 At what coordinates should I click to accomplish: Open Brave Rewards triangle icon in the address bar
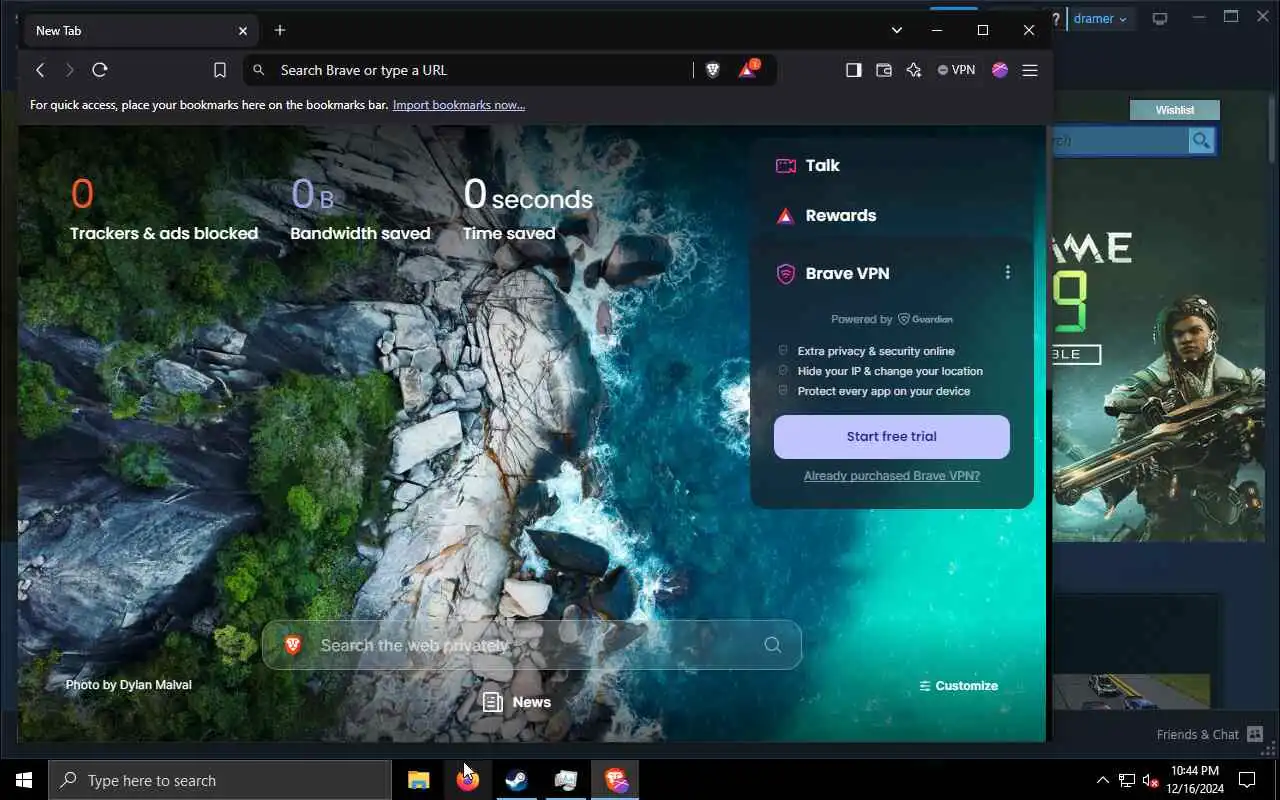(x=748, y=69)
